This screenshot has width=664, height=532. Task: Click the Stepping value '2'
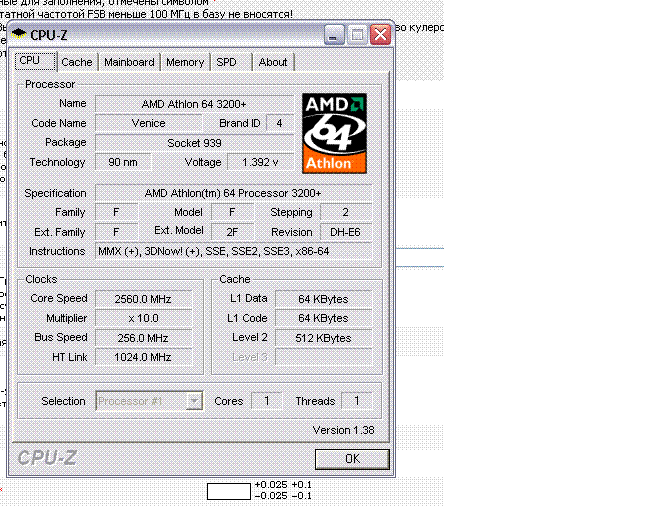tap(346, 212)
